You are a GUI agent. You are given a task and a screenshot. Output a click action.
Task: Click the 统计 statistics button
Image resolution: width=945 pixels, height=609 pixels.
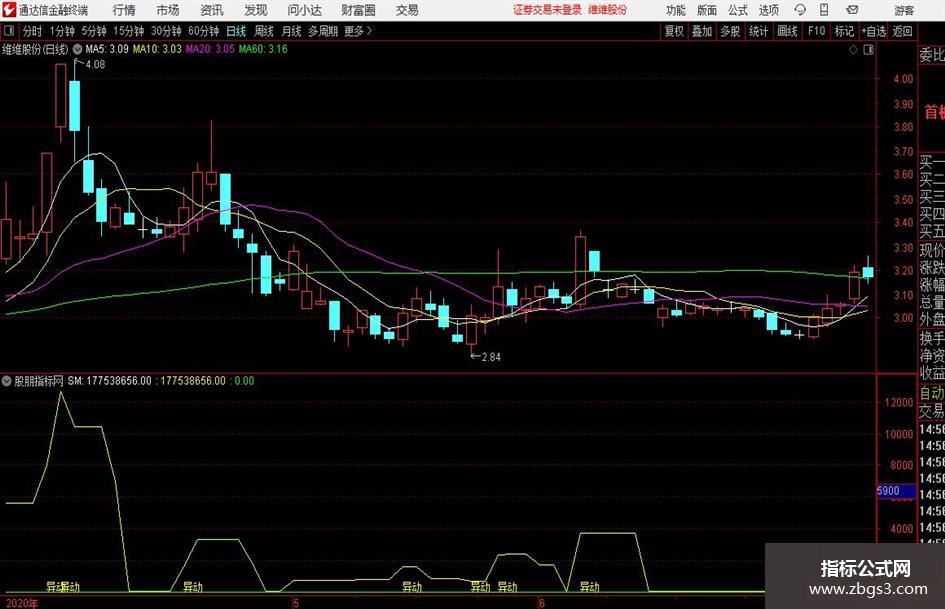click(x=758, y=31)
